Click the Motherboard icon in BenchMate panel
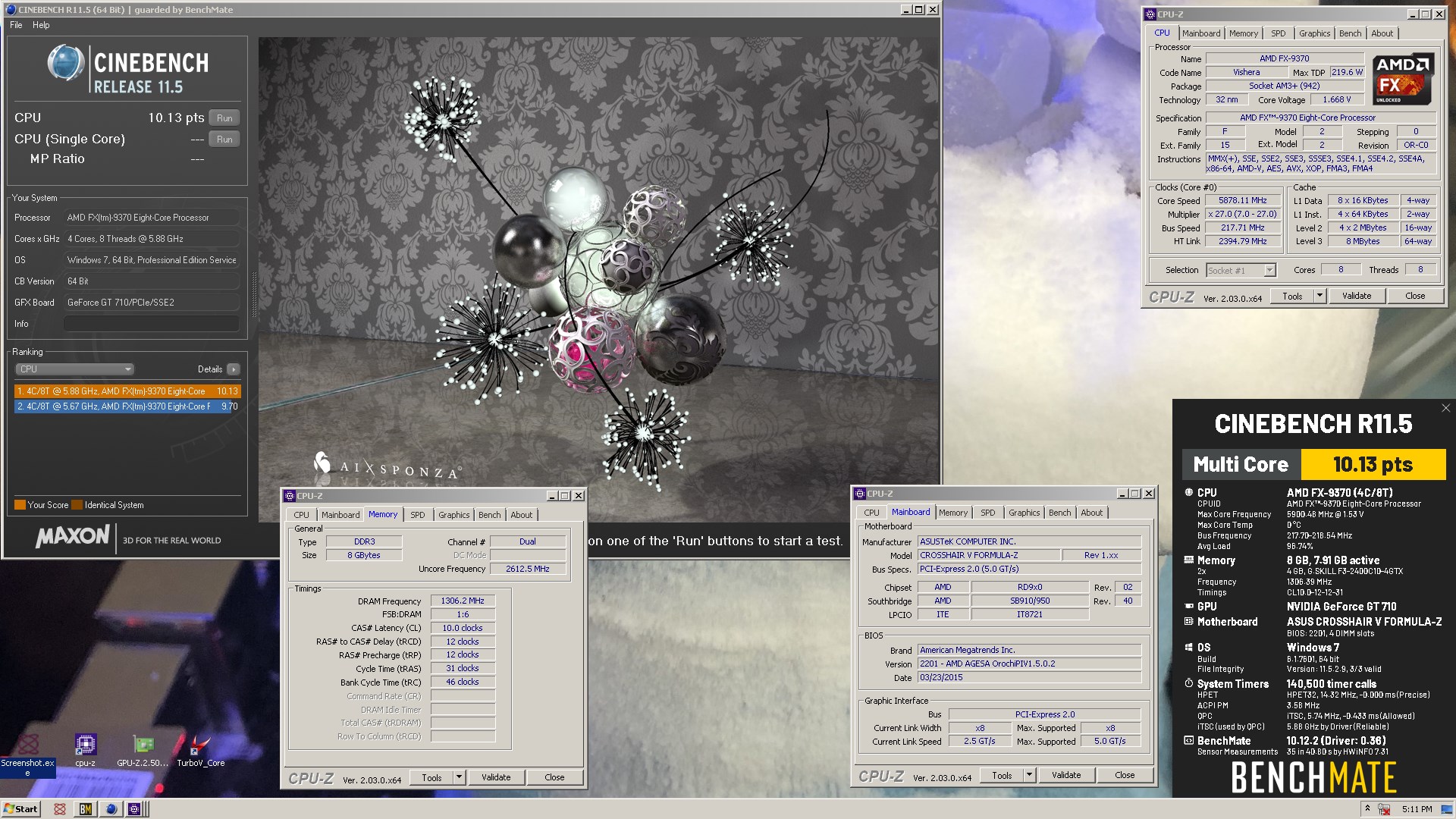 (x=1188, y=622)
